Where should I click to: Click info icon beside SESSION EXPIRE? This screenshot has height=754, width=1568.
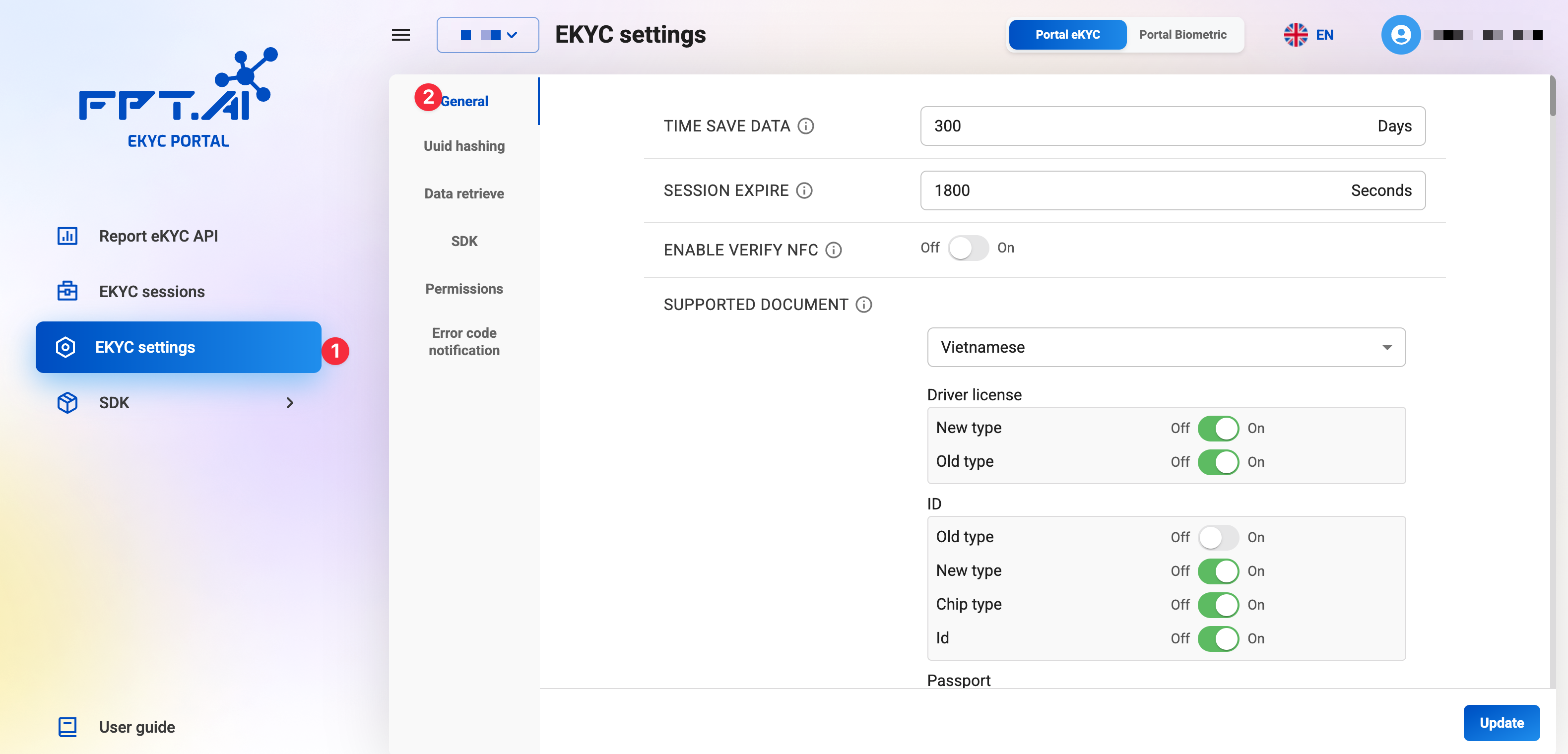[804, 190]
